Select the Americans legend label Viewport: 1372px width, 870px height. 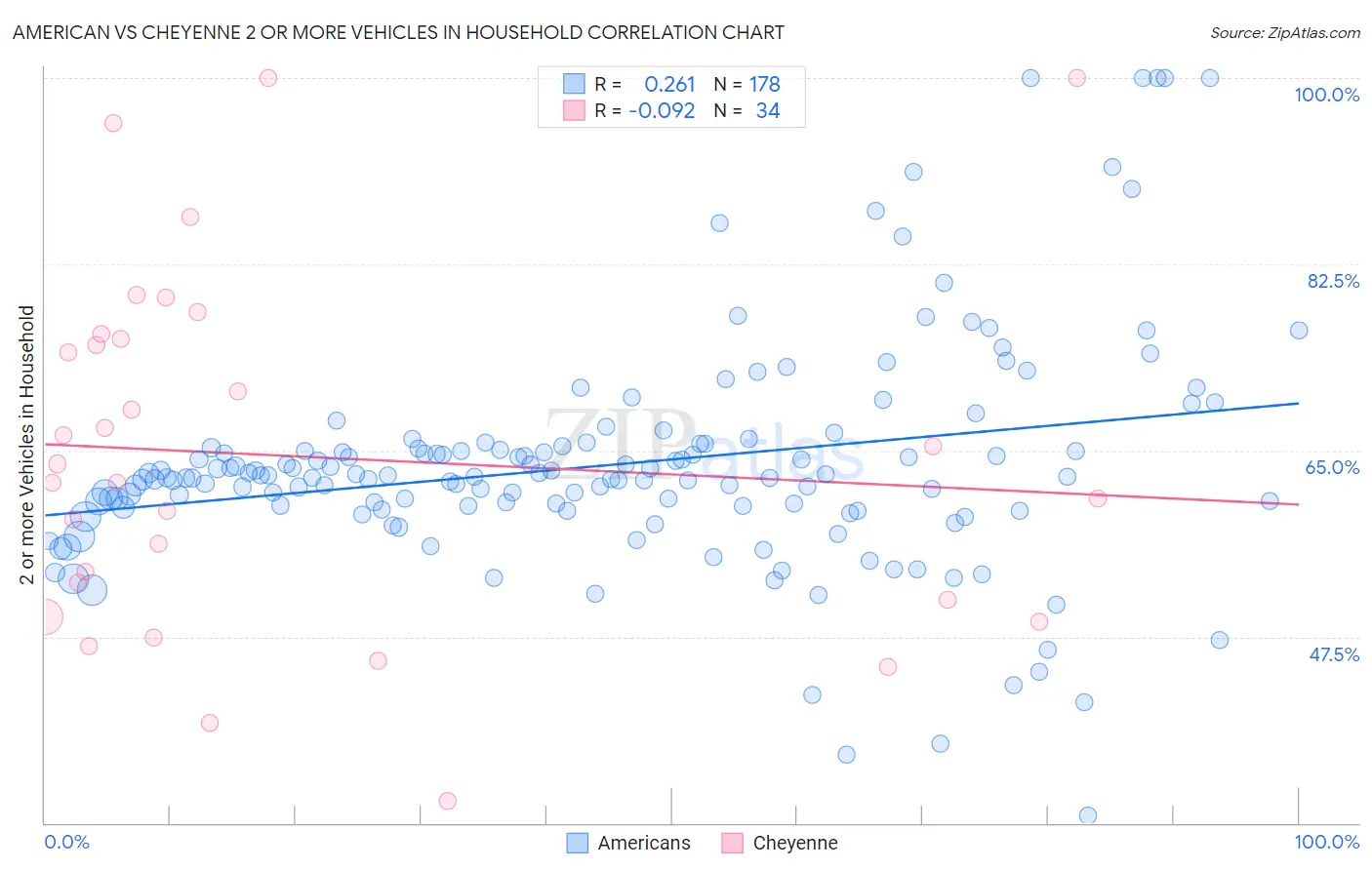(x=644, y=843)
